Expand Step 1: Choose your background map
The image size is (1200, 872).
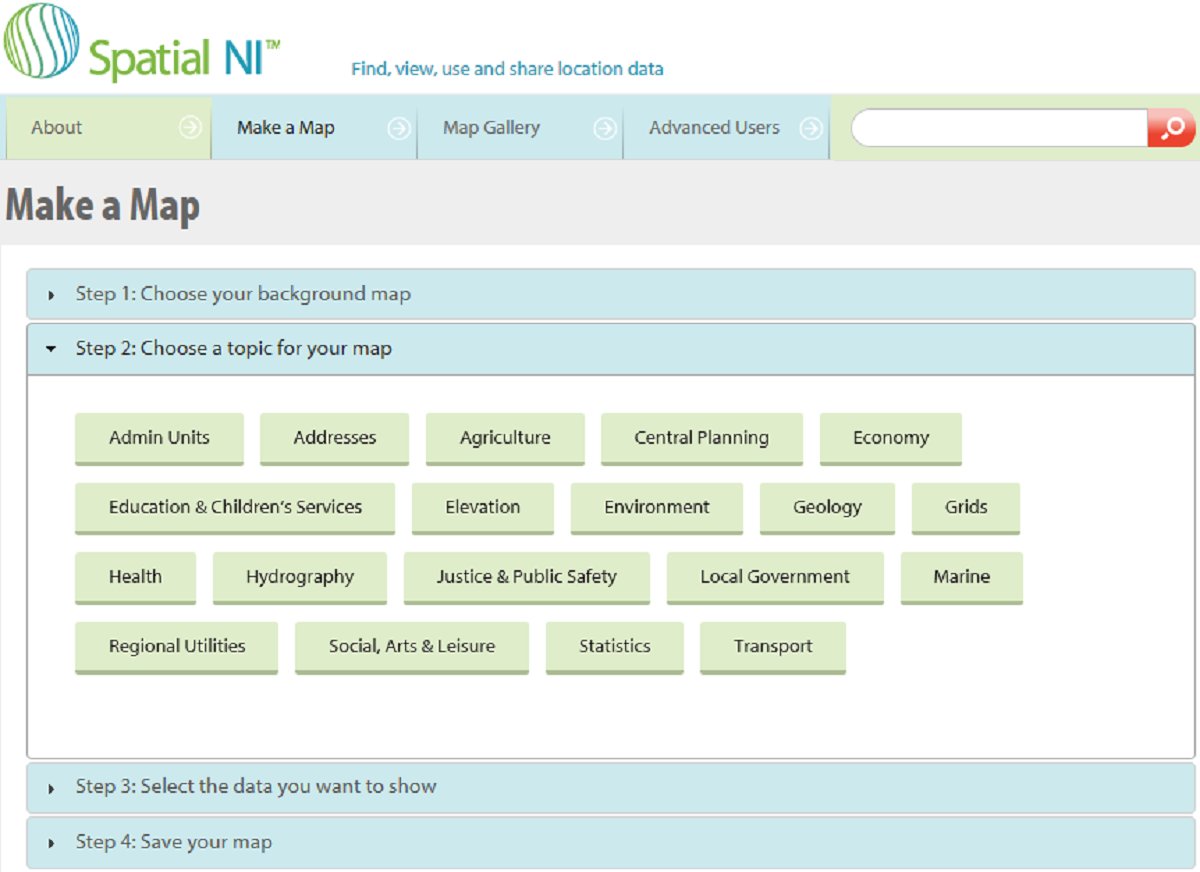pos(611,294)
